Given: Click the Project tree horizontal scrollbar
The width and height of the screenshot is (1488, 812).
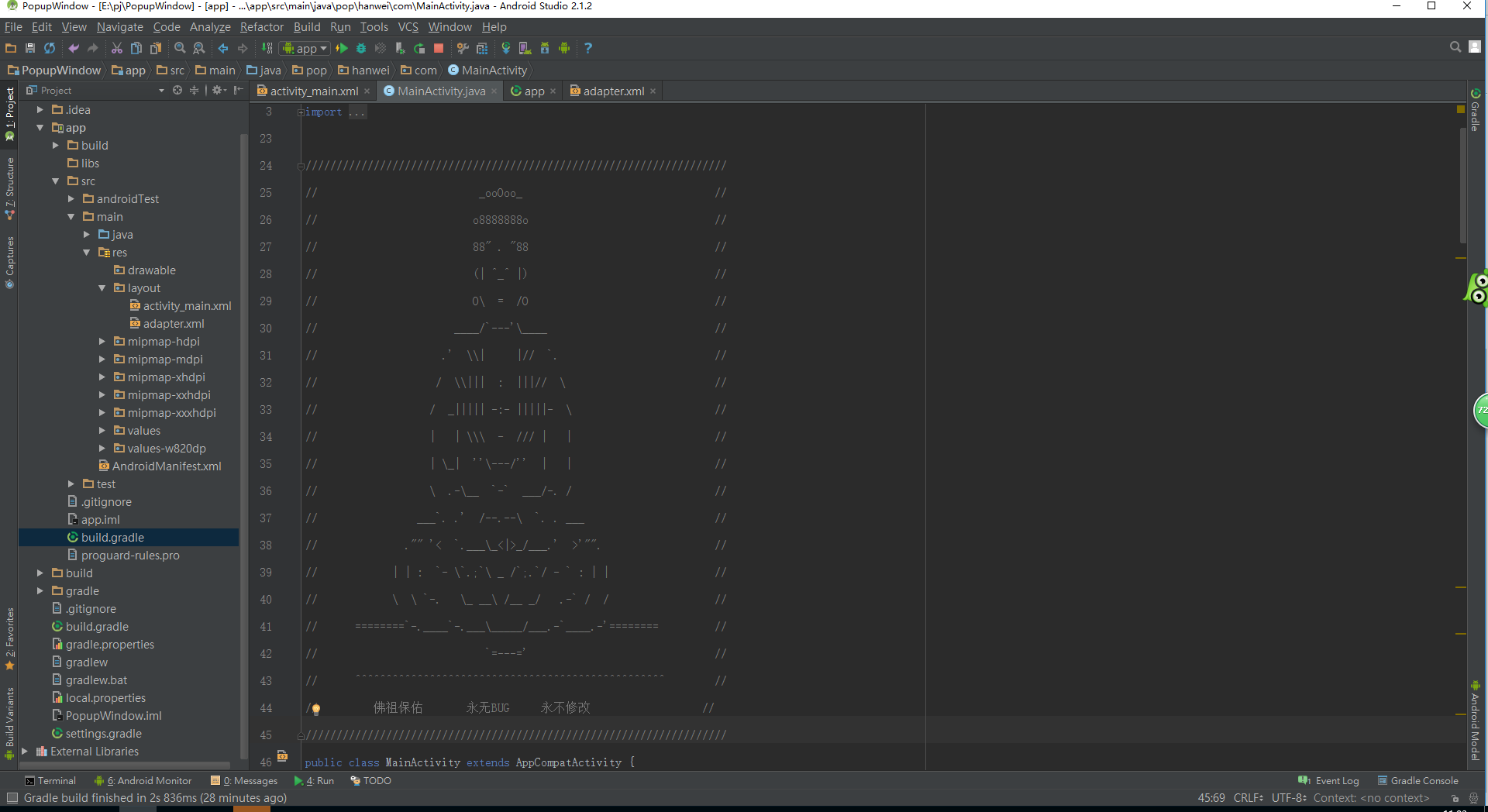Looking at the screenshot, I should 126,766.
